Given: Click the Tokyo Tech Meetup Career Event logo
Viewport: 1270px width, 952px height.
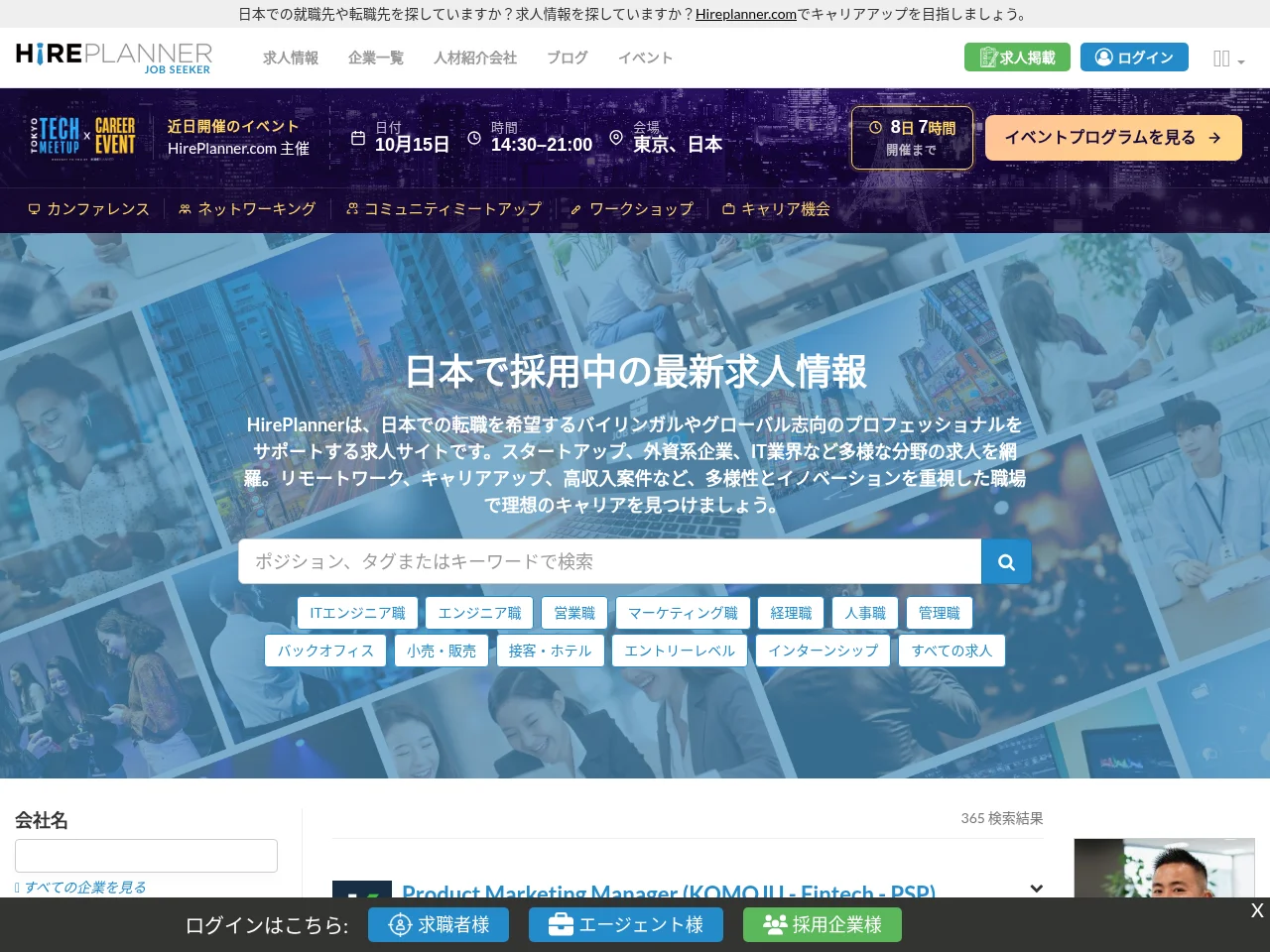Looking at the screenshot, I should pyautogui.click(x=83, y=137).
